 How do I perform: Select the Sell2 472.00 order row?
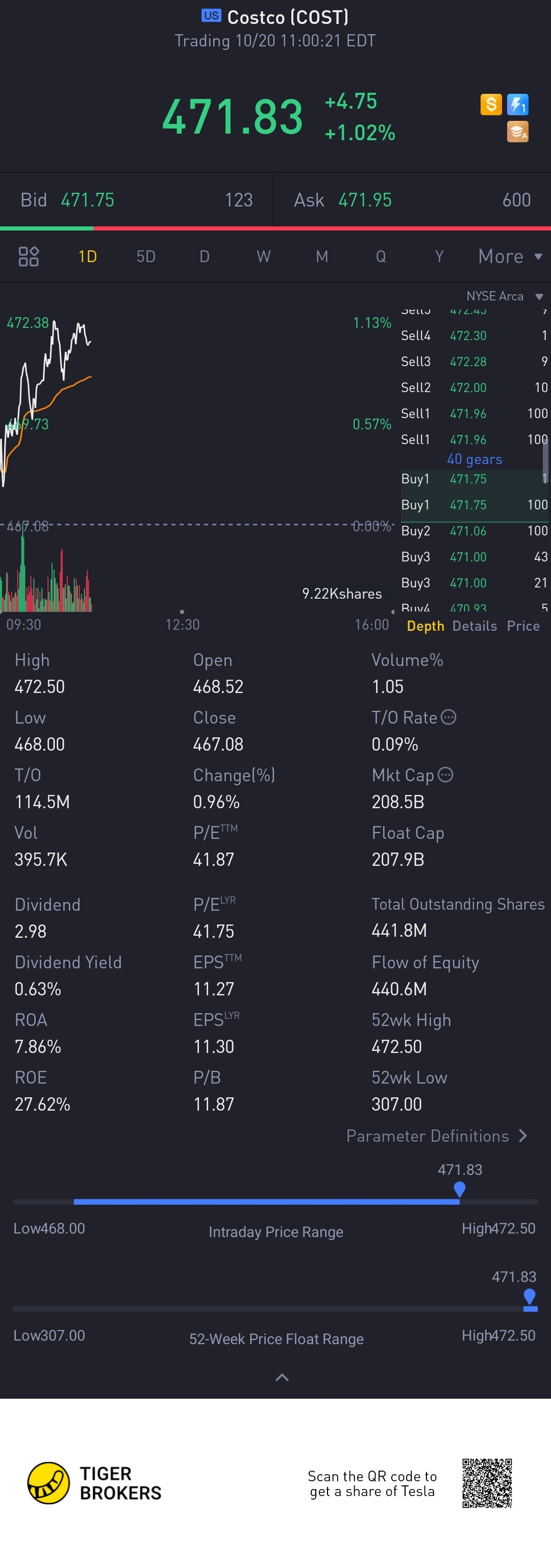474,388
